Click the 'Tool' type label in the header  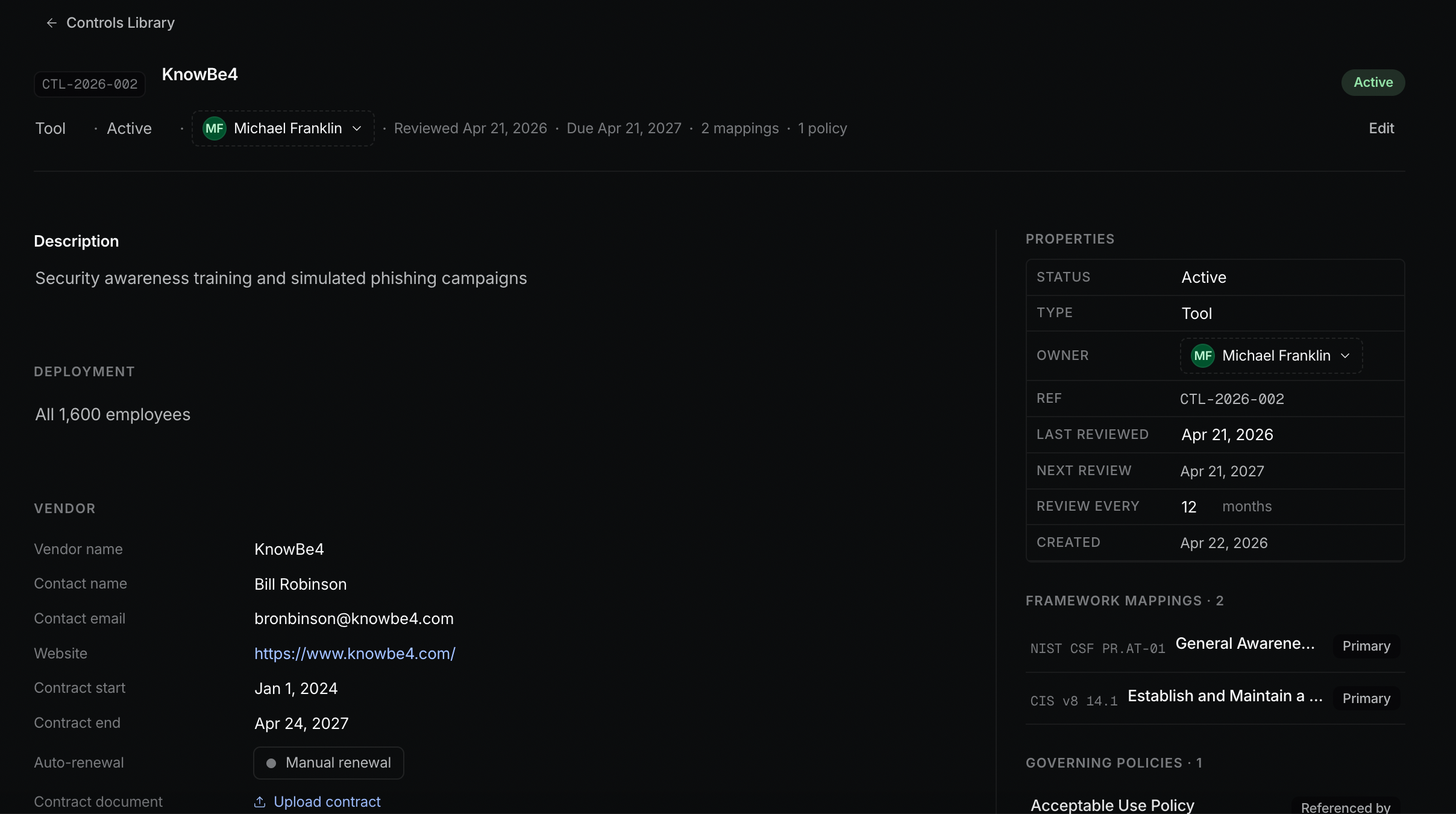[51, 128]
